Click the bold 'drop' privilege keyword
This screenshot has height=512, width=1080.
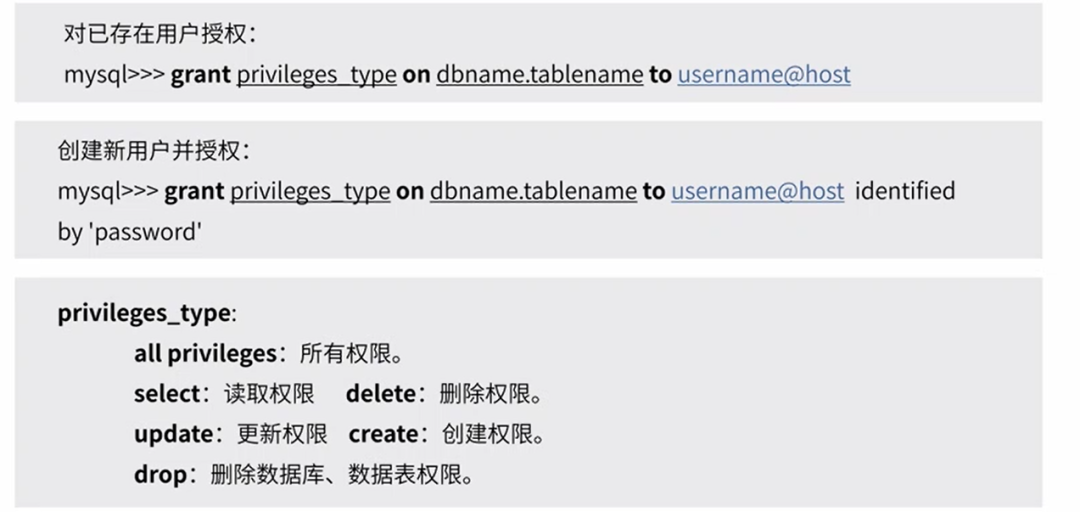click(x=160, y=474)
